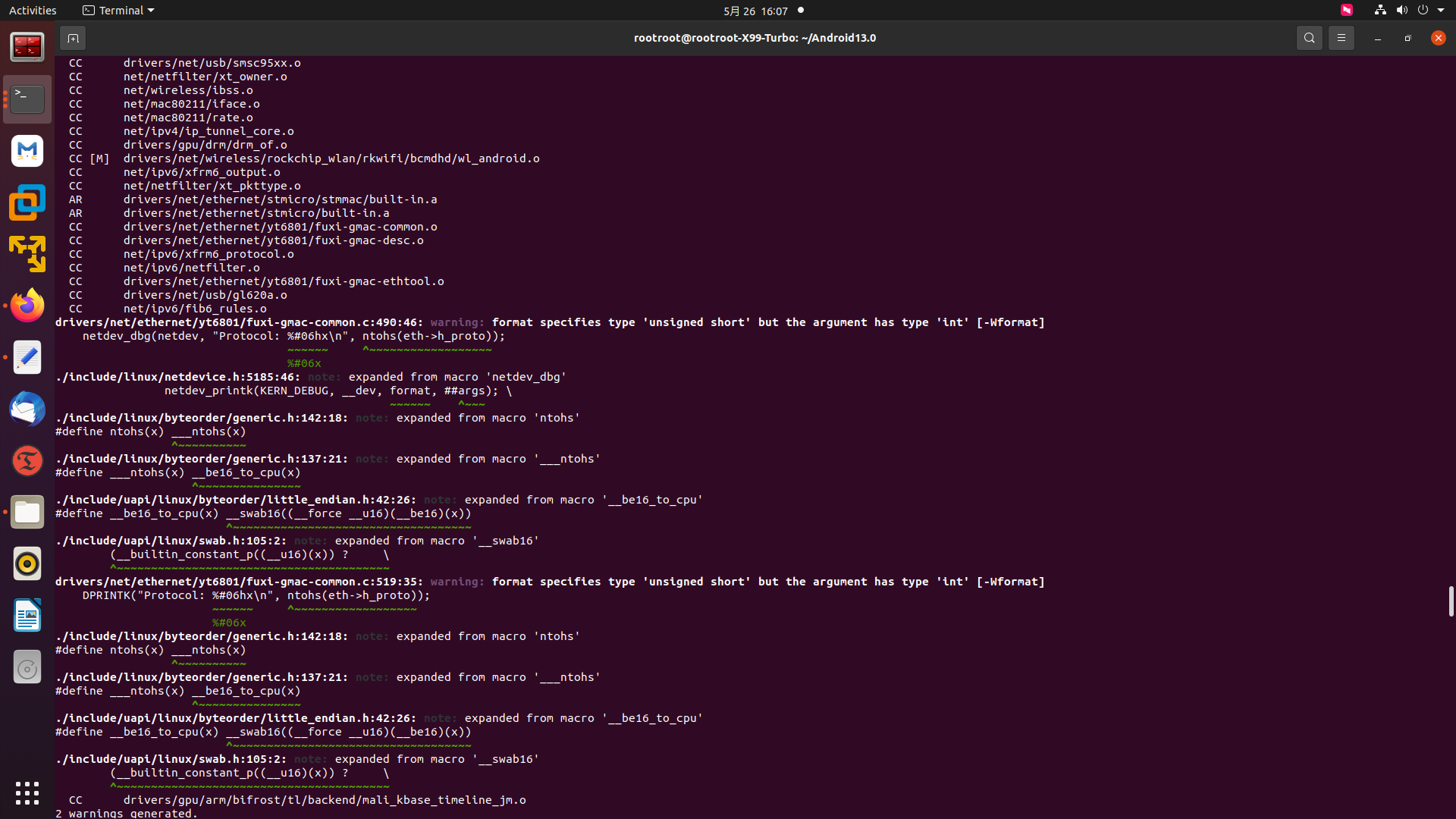1456x819 pixels.
Task: Open the clock and calendar panel
Action: (x=755, y=11)
